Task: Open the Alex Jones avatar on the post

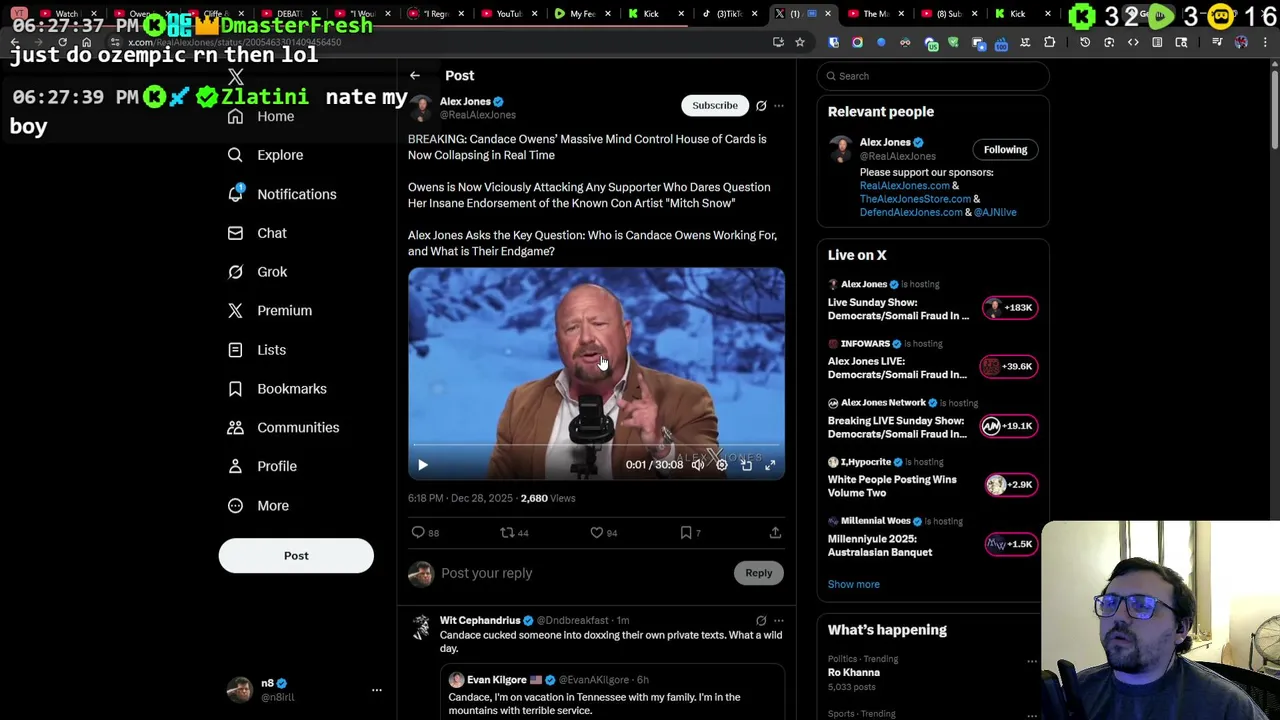Action: coord(421,108)
